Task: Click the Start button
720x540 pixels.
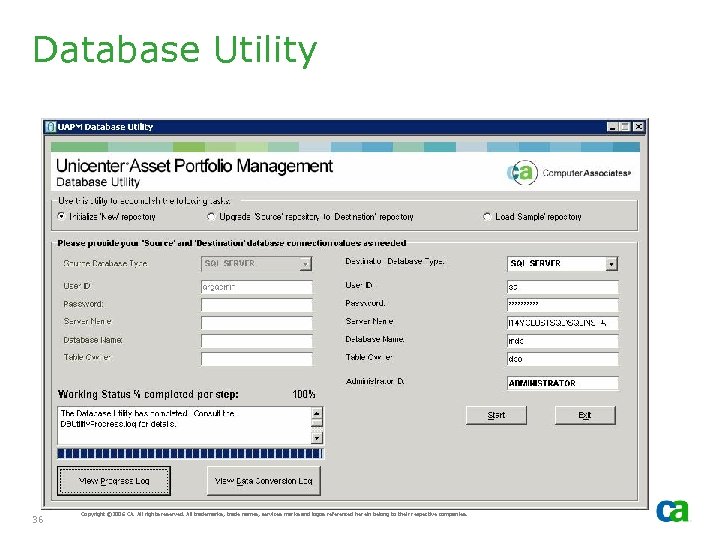Action: coord(496,415)
